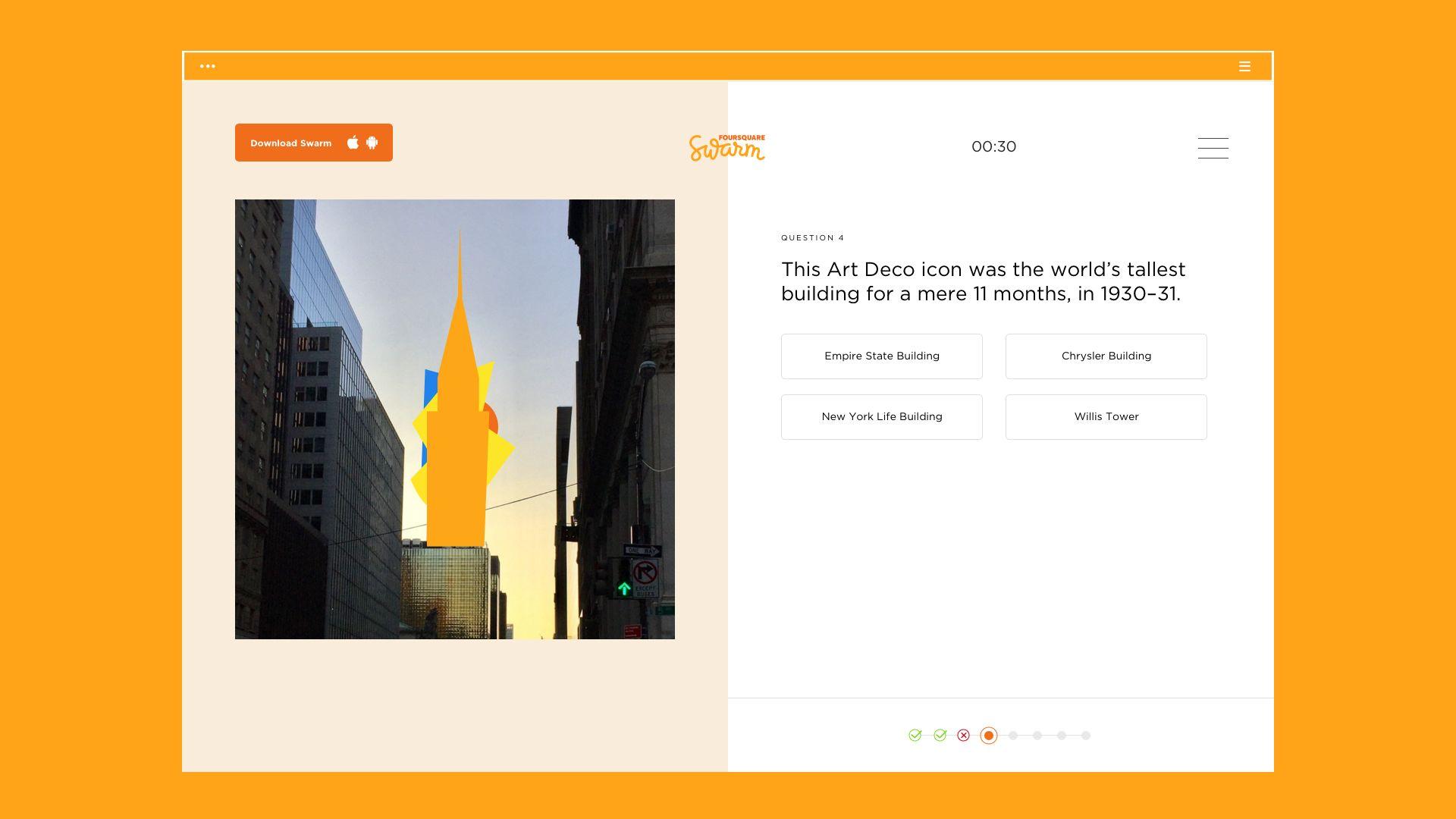Screen dimensions: 1456x819
Task: Pick New York Life Building option
Action: [881, 417]
